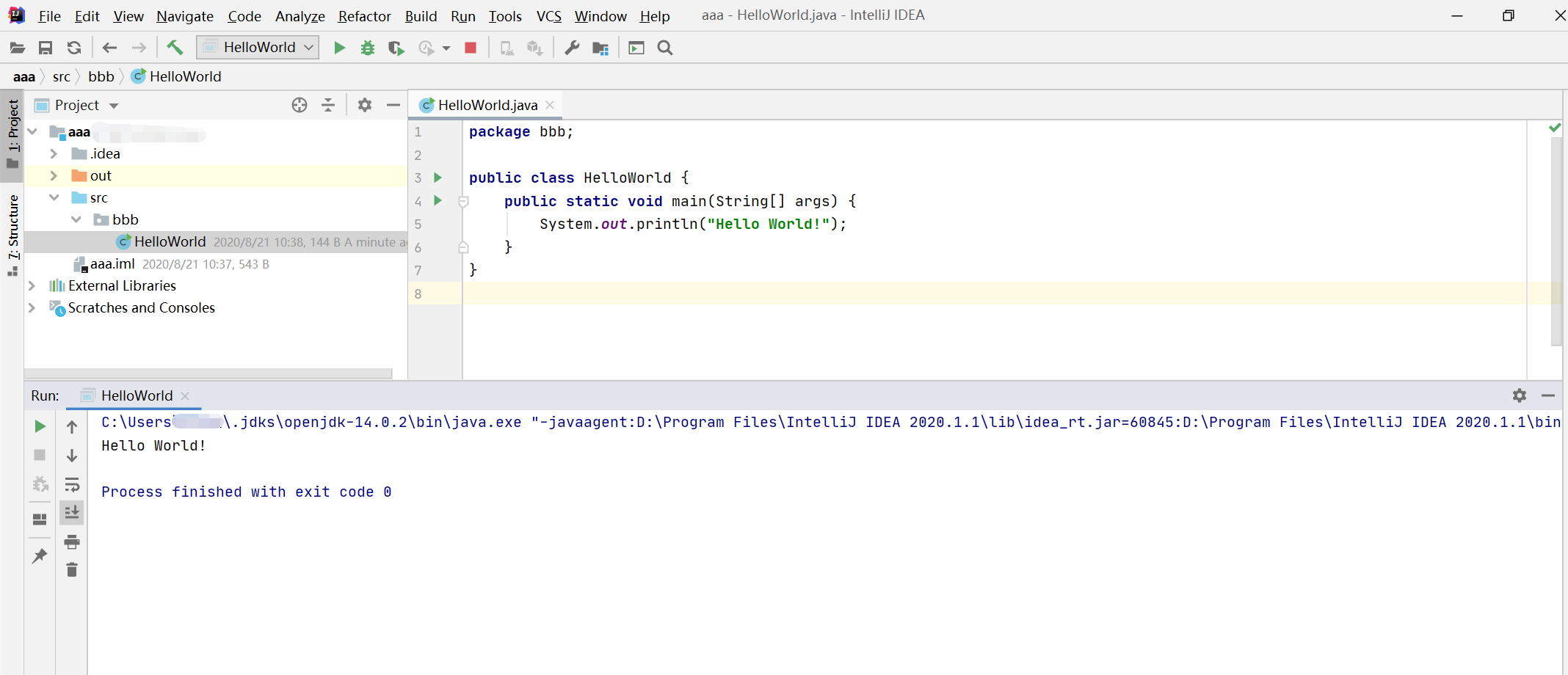
Task: Open Project Structure icon in toolbar
Action: point(600,48)
